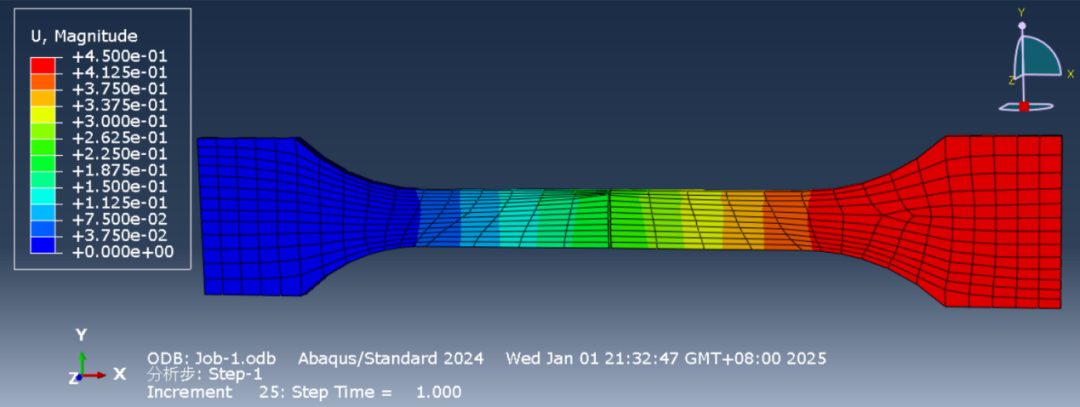Screen dimensions: 1080x407
Task: Select the orange legend color band
Action: click(43, 81)
